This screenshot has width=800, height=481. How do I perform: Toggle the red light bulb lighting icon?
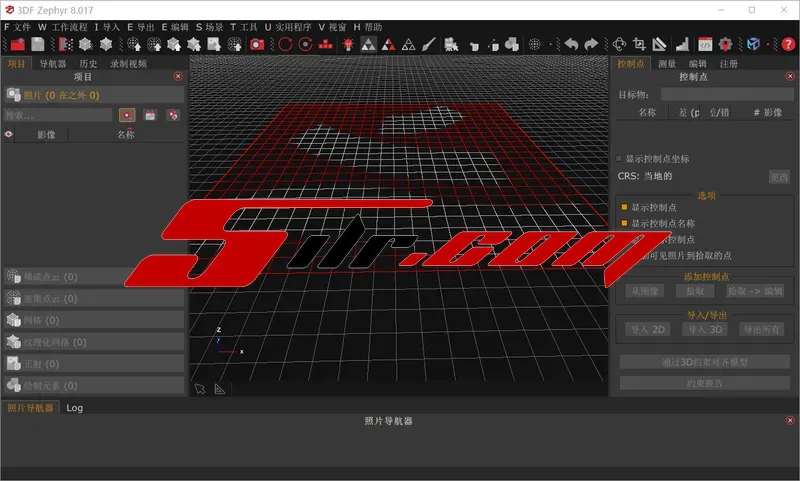tap(348, 45)
